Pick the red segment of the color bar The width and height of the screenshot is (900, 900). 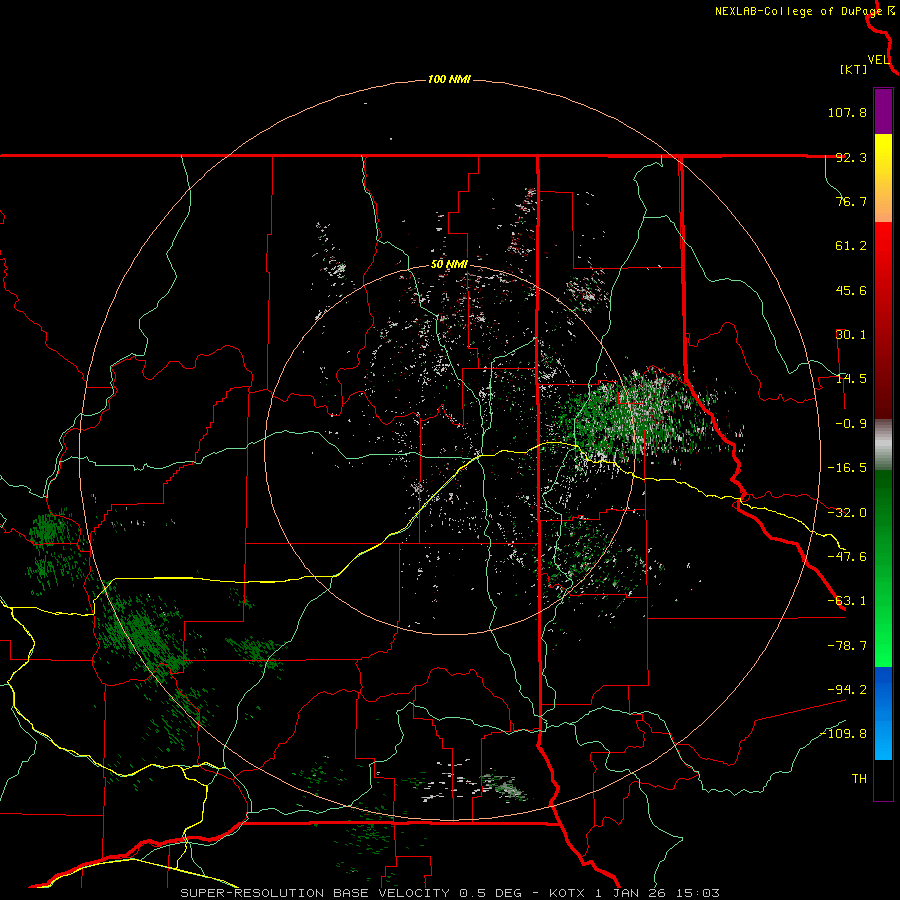tap(883, 320)
